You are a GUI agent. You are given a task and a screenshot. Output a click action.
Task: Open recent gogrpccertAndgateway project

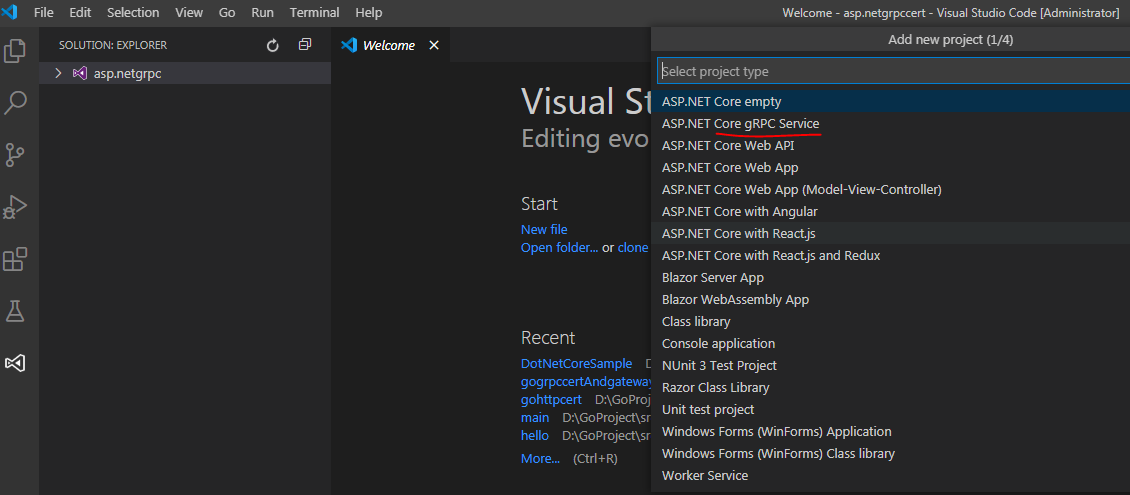586,382
